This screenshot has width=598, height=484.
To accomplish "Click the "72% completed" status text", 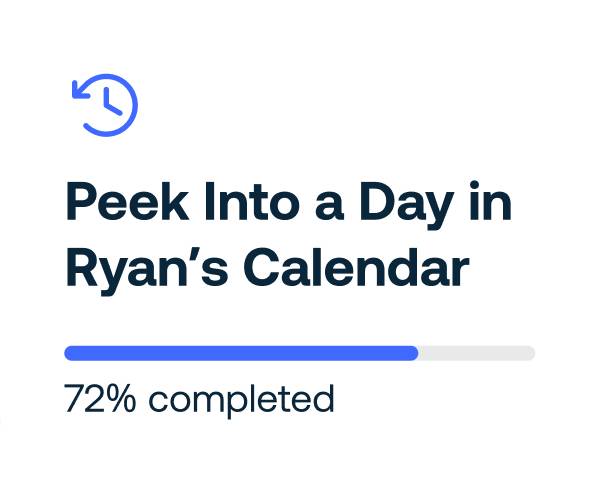I will (x=199, y=401).
